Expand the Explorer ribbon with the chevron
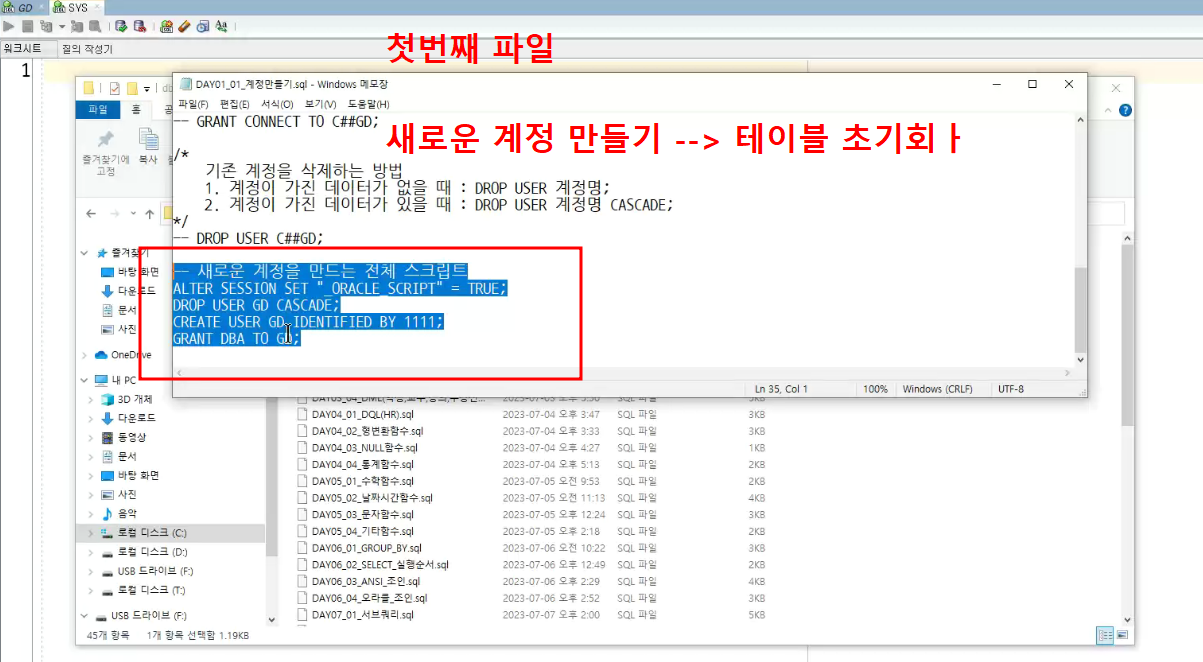 [x=1109, y=110]
